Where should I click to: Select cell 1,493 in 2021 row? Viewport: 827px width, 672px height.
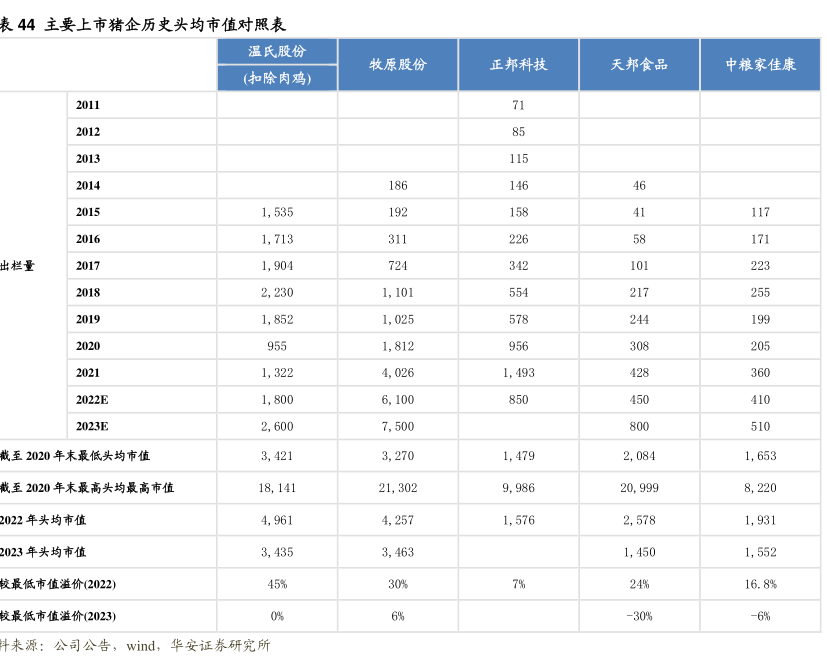click(x=518, y=373)
